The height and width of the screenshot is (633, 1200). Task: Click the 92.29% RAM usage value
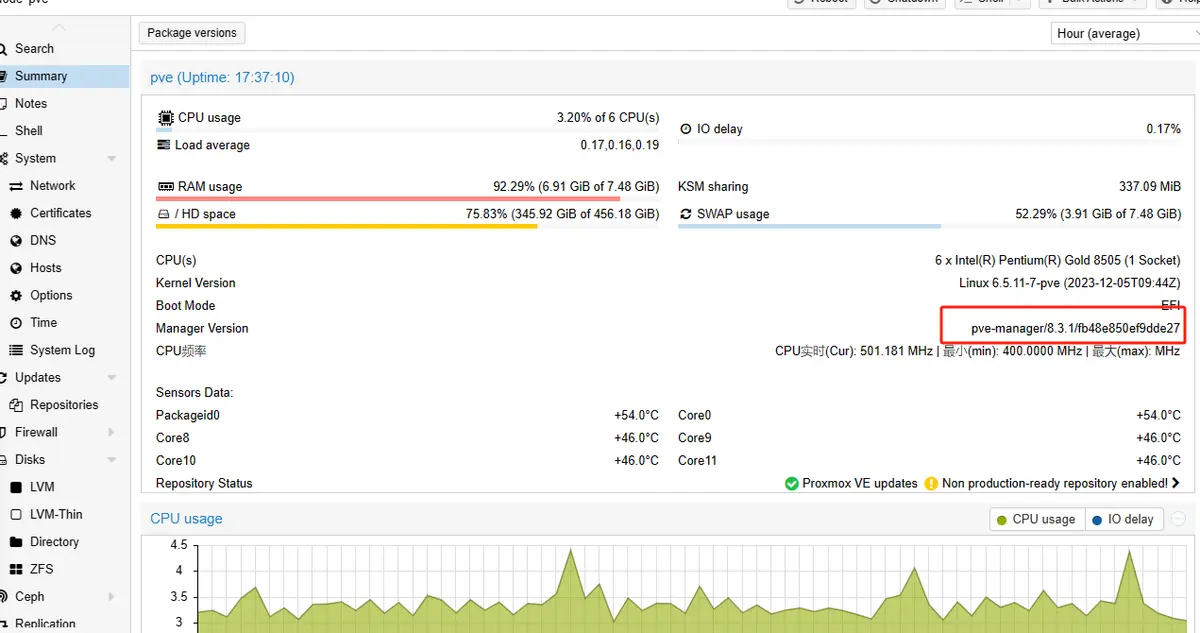pos(576,187)
